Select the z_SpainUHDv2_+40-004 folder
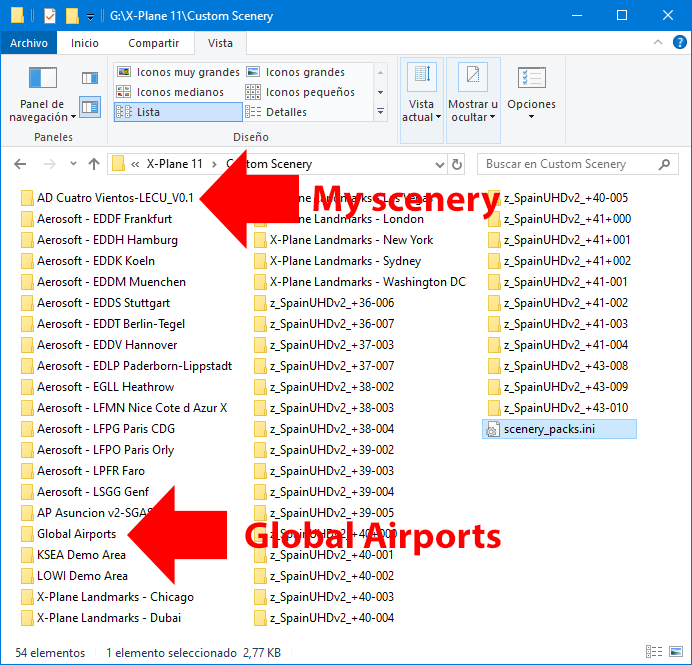The width and height of the screenshot is (692, 665). click(324, 618)
